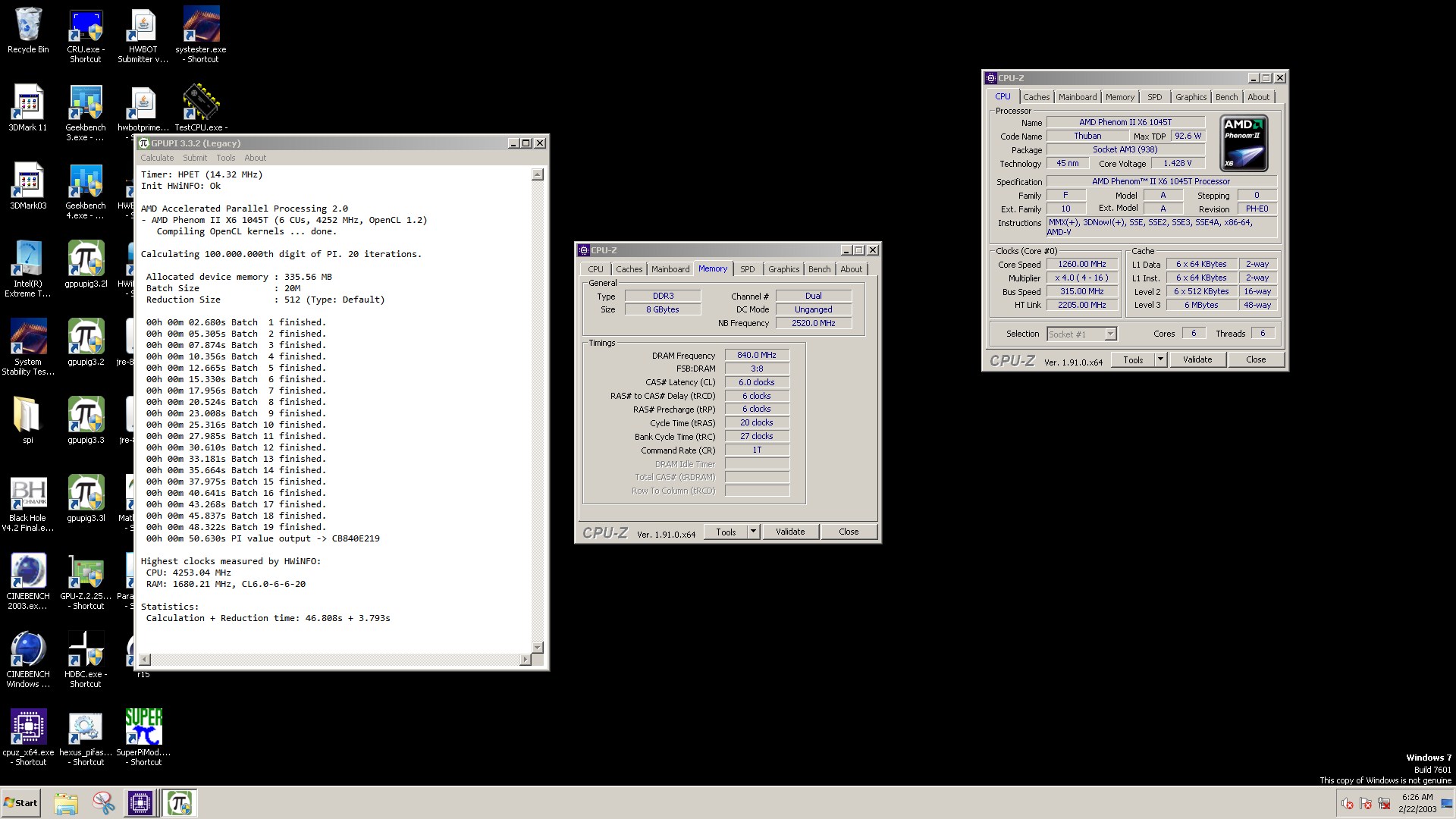Viewport: 1456px width, 819px height.
Task: Open CINEBENCH 2003 desktop icon
Action: (x=28, y=581)
